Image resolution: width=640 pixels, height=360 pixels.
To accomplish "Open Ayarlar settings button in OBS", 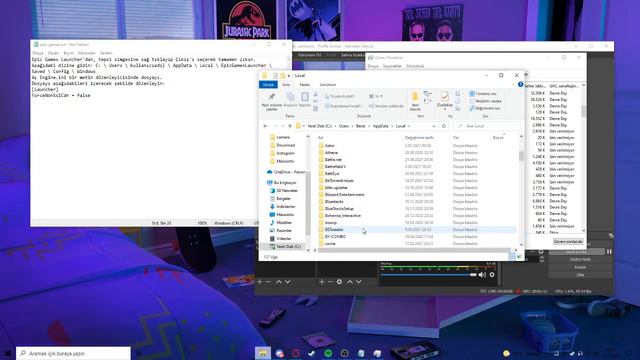I will pyautogui.click(x=580, y=267).
